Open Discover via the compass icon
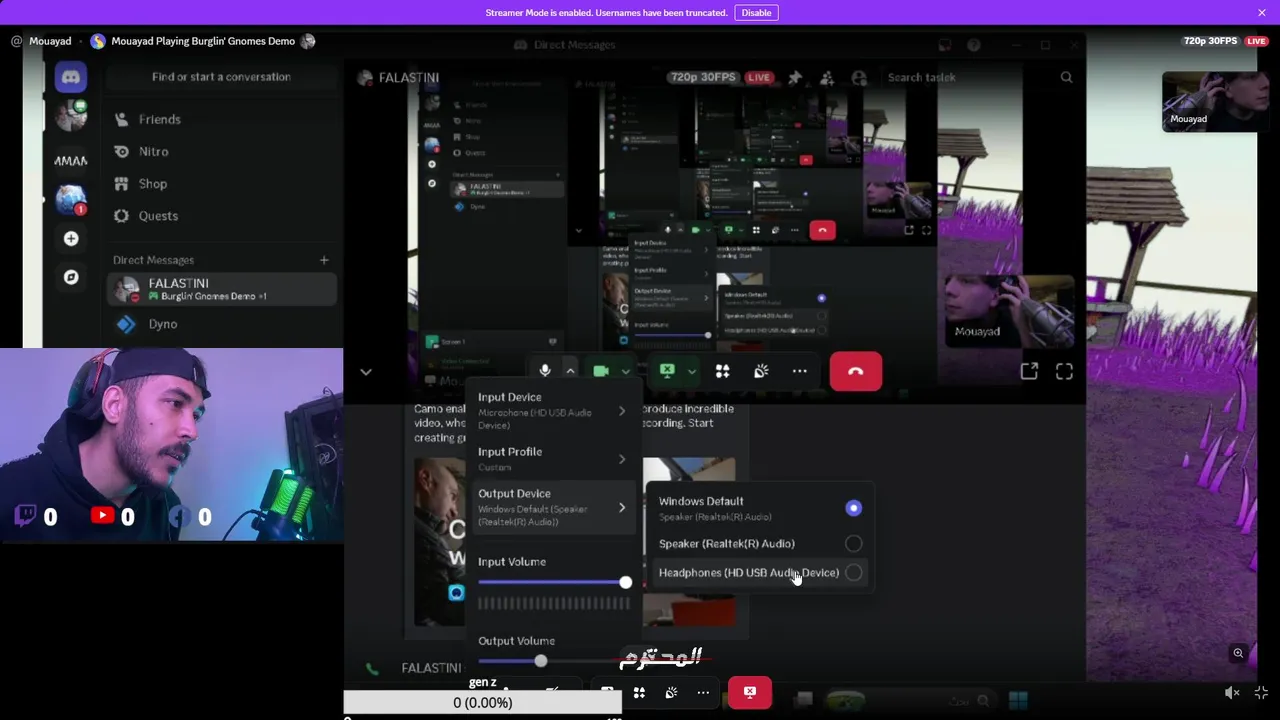 click(x=71, y=277)
